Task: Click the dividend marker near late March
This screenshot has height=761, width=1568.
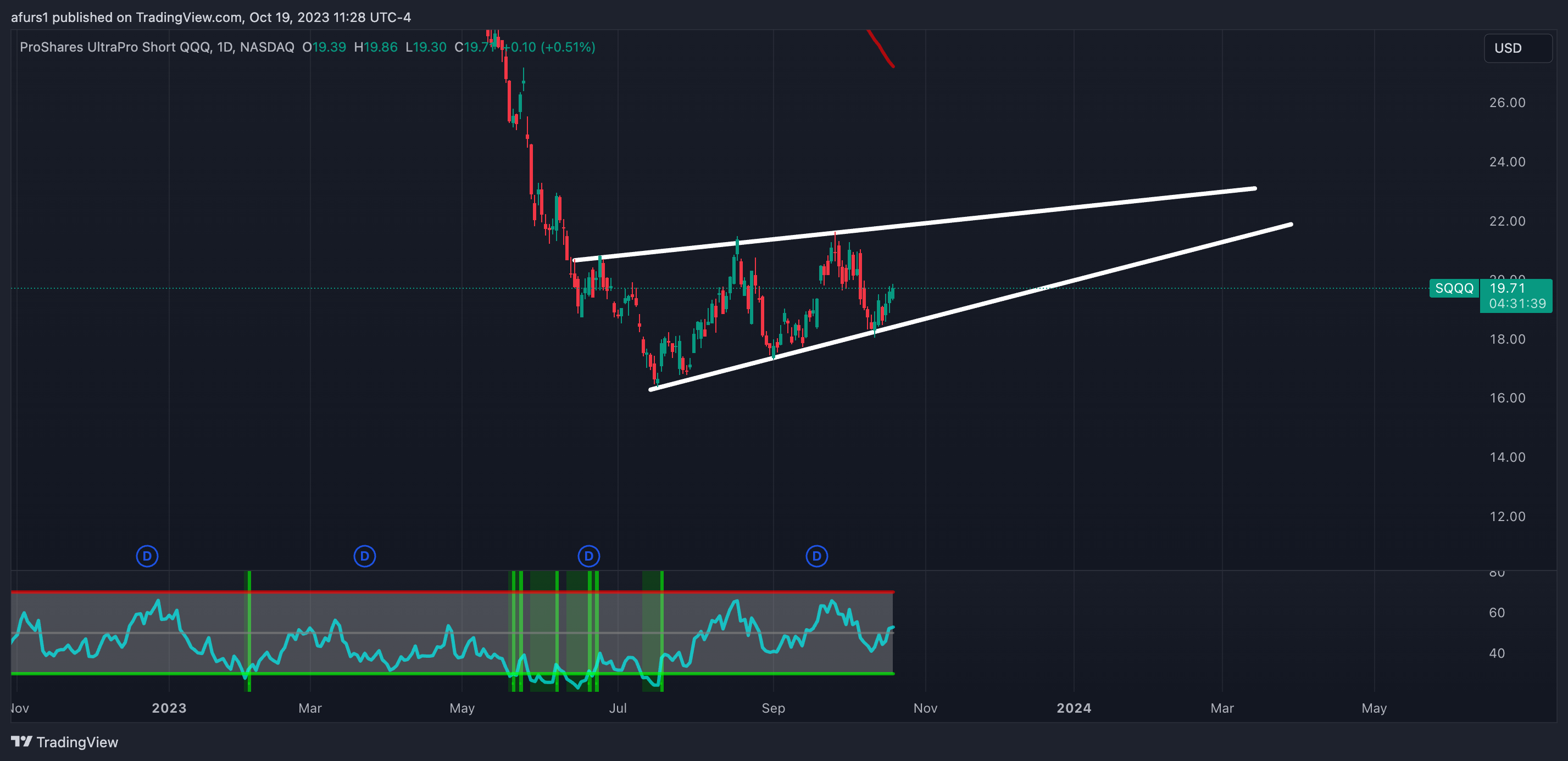Action: point(365,556)
